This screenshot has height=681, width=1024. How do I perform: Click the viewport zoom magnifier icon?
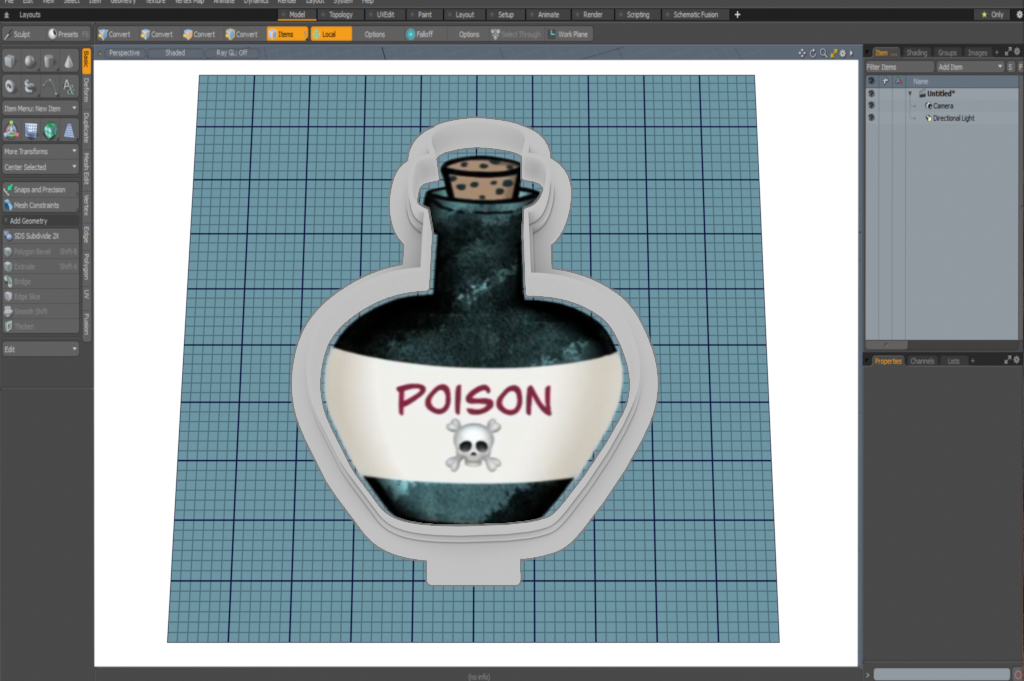tap(823, 53)
